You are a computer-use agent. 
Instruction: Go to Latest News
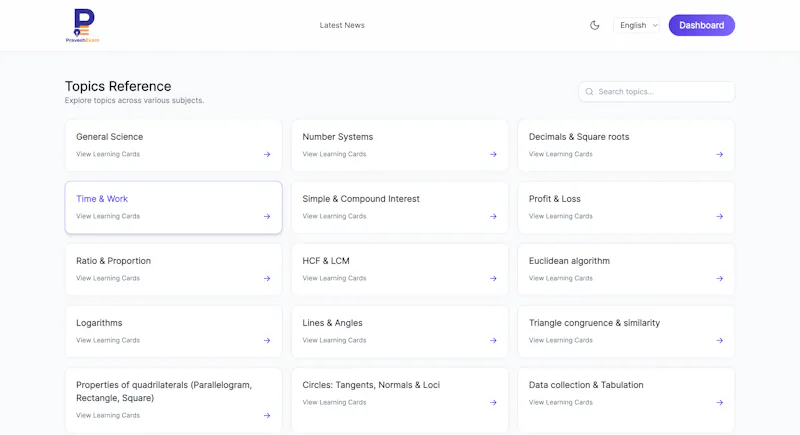click(342, 25)
